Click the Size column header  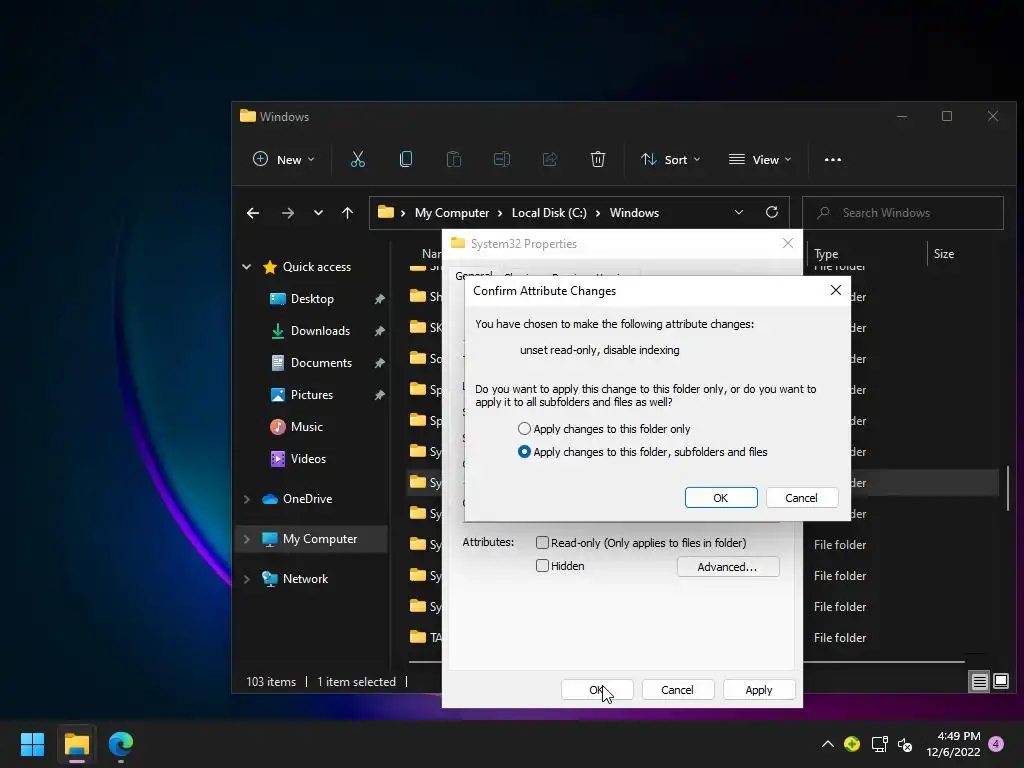coord(943,254)
